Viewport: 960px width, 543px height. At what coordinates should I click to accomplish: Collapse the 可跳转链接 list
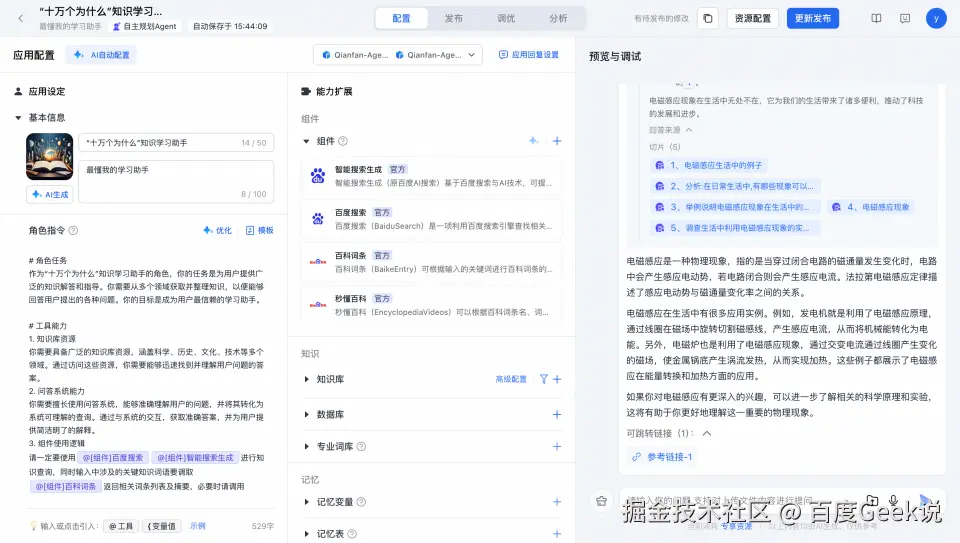707,433
